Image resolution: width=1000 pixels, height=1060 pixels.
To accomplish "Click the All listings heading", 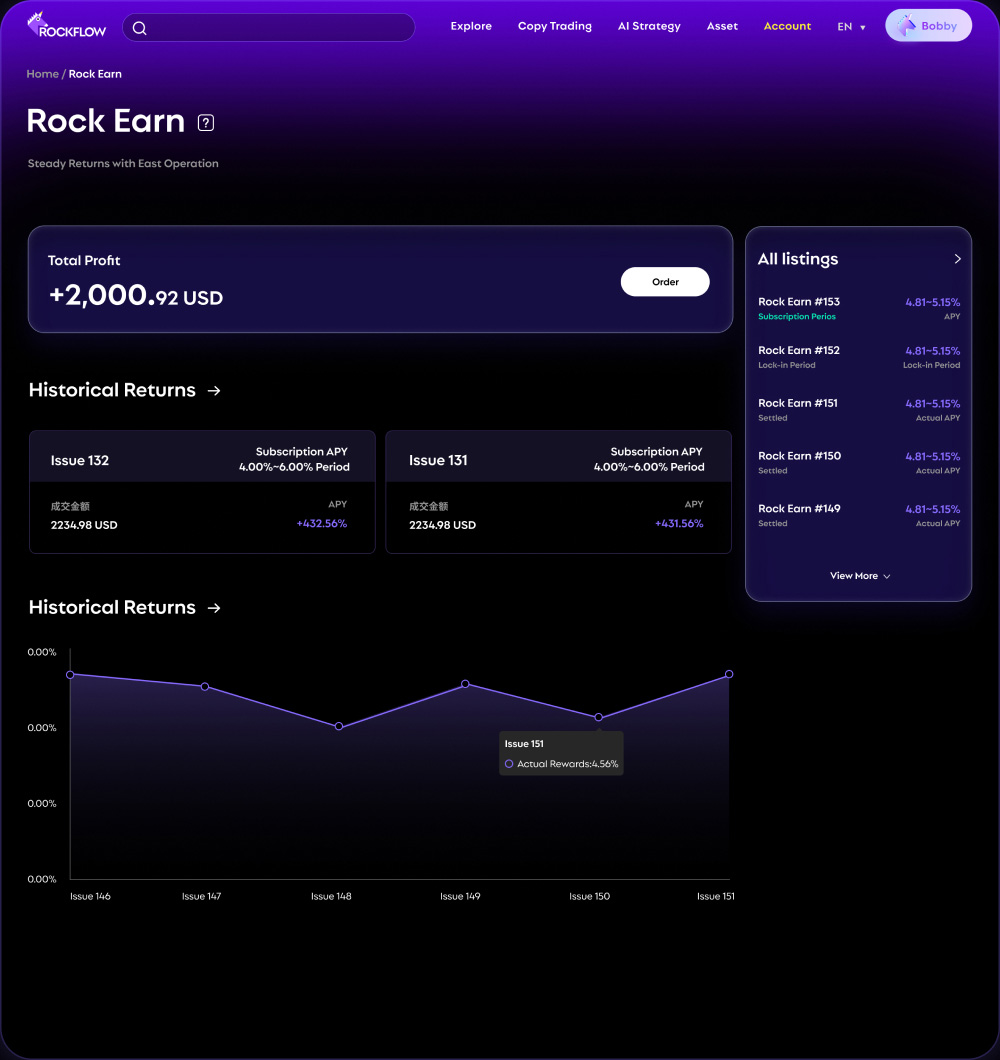I will click(798, 259).
